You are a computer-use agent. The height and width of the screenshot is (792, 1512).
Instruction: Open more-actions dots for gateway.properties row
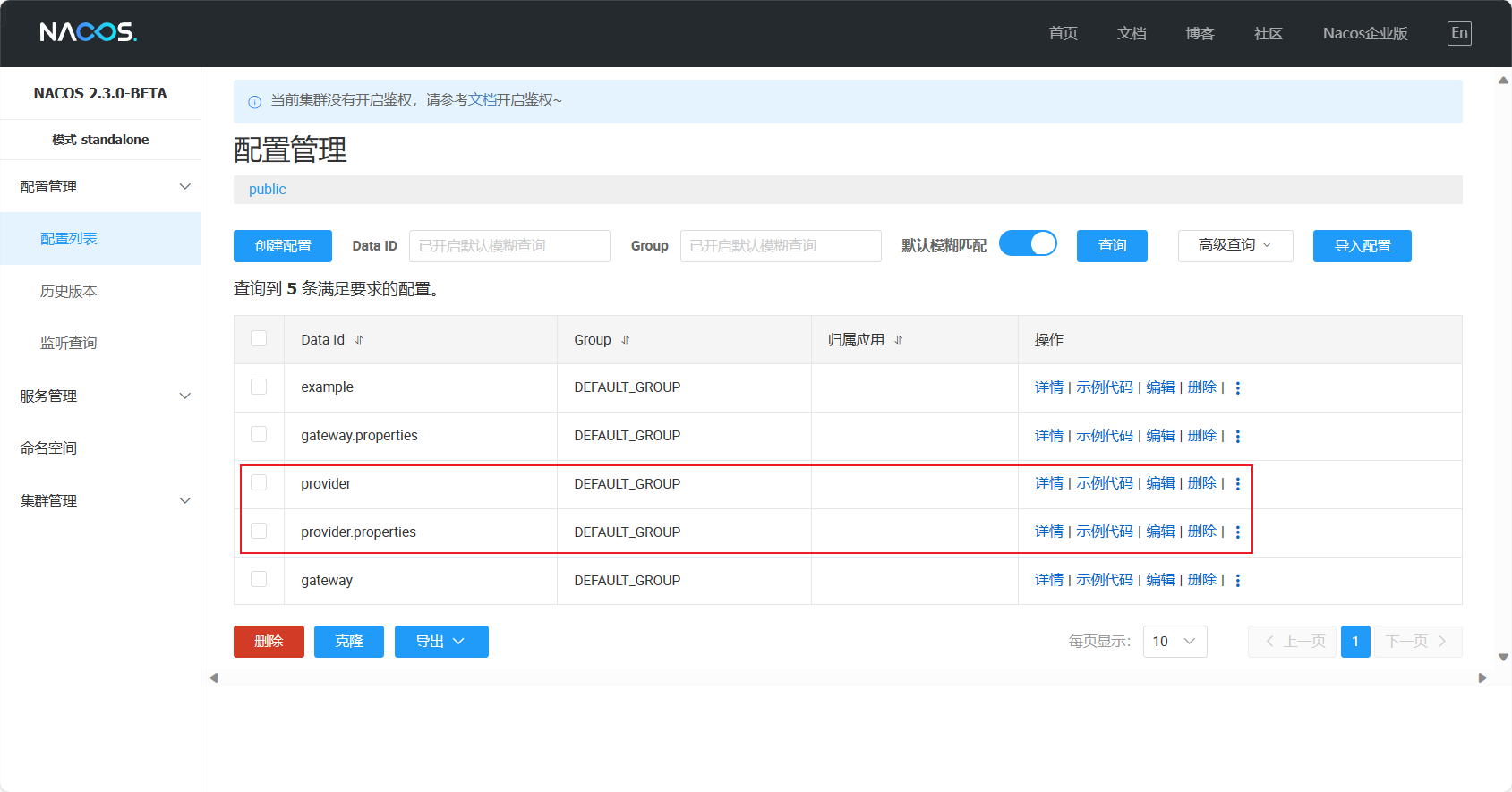(1238, 437)
